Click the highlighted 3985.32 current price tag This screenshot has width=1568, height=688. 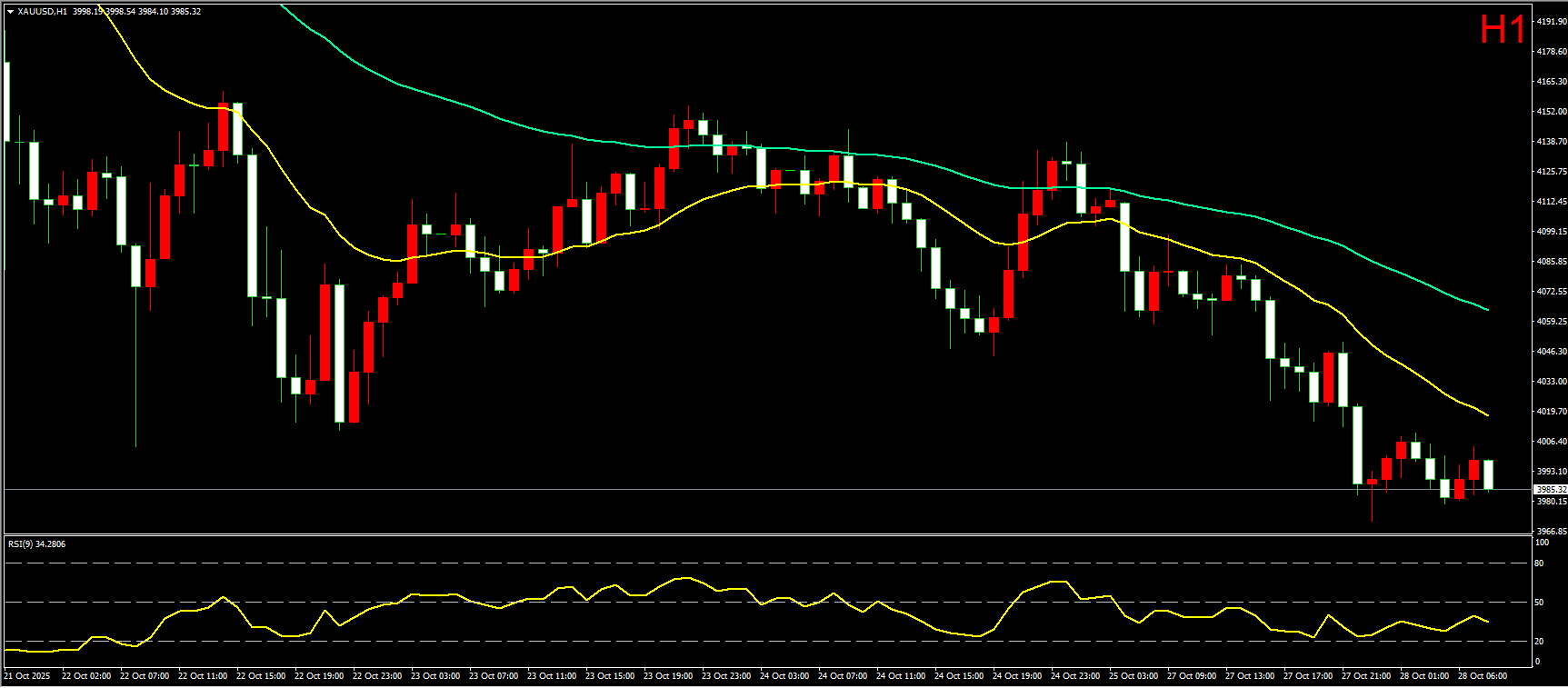click(1551, 490)
